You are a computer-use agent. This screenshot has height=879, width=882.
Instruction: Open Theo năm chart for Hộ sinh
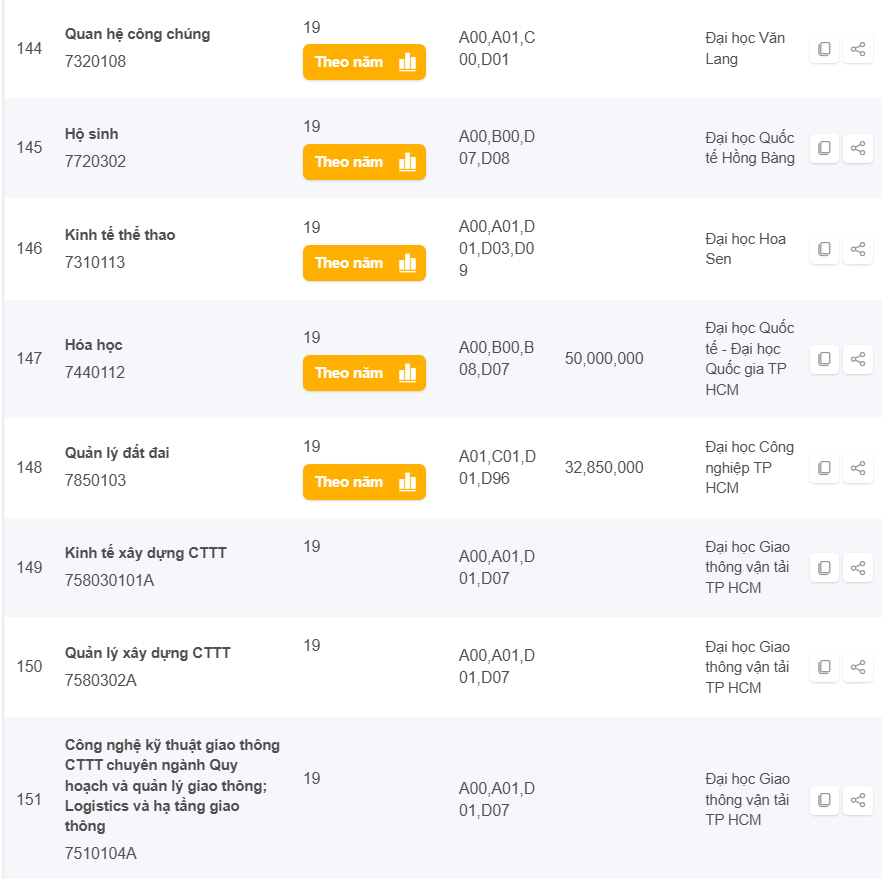click(364, 162)
